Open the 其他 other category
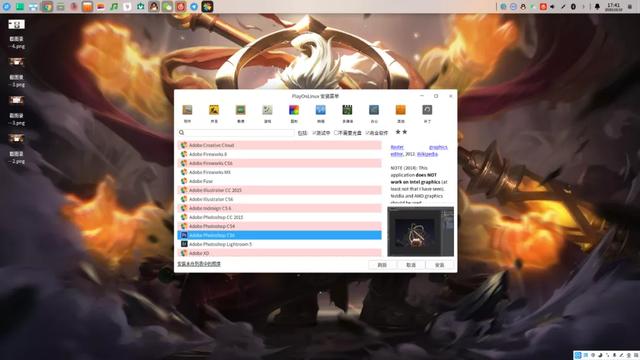 [400, 113]
